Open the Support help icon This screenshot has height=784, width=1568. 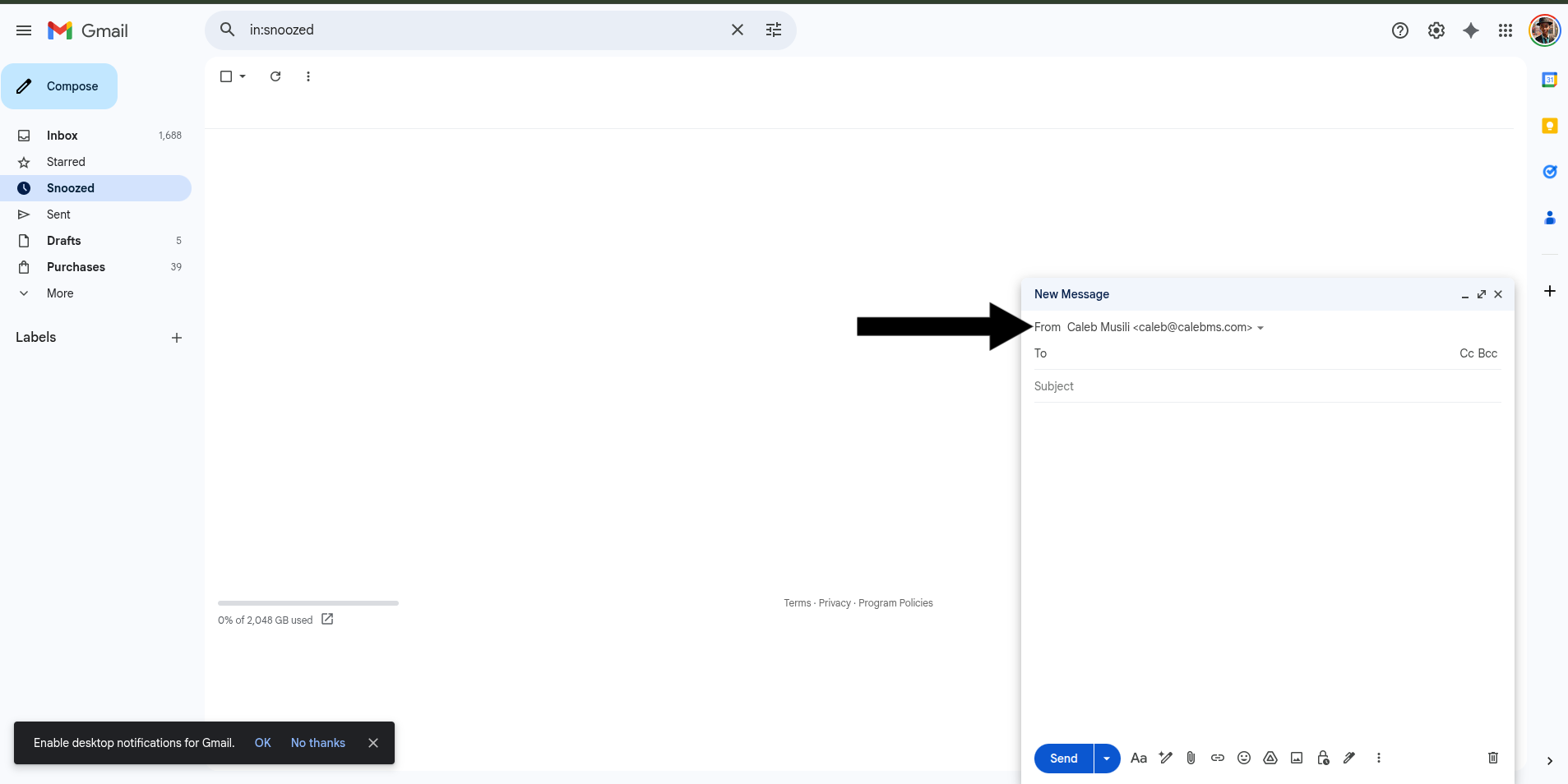tap(1400, 30)
